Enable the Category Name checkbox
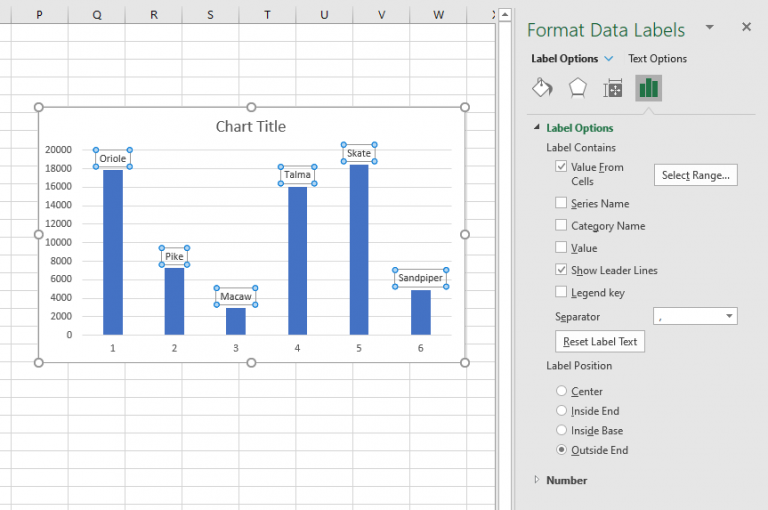 point(561,225)
